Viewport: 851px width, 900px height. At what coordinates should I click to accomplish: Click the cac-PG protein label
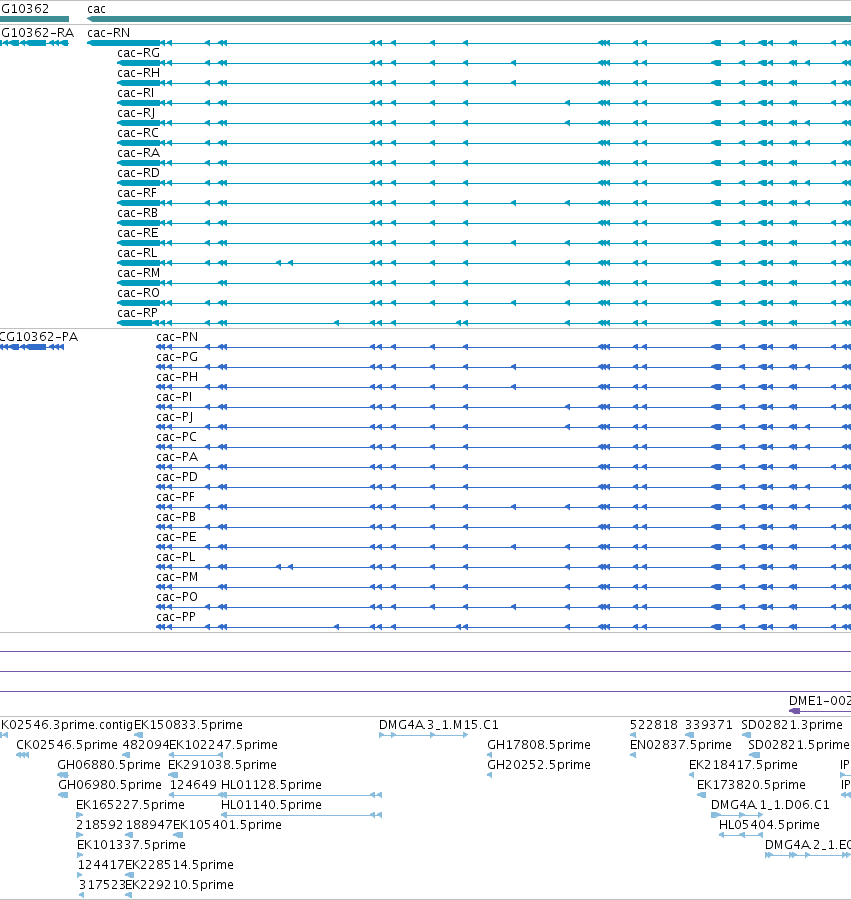click(177, 357)
